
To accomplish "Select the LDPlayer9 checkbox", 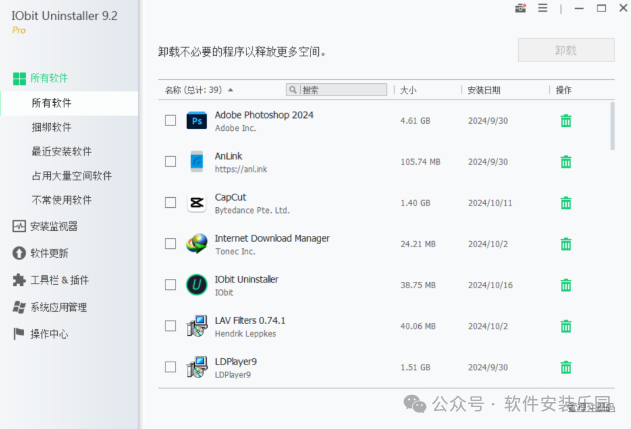I will pyautogui.click(x=171, y=367).
